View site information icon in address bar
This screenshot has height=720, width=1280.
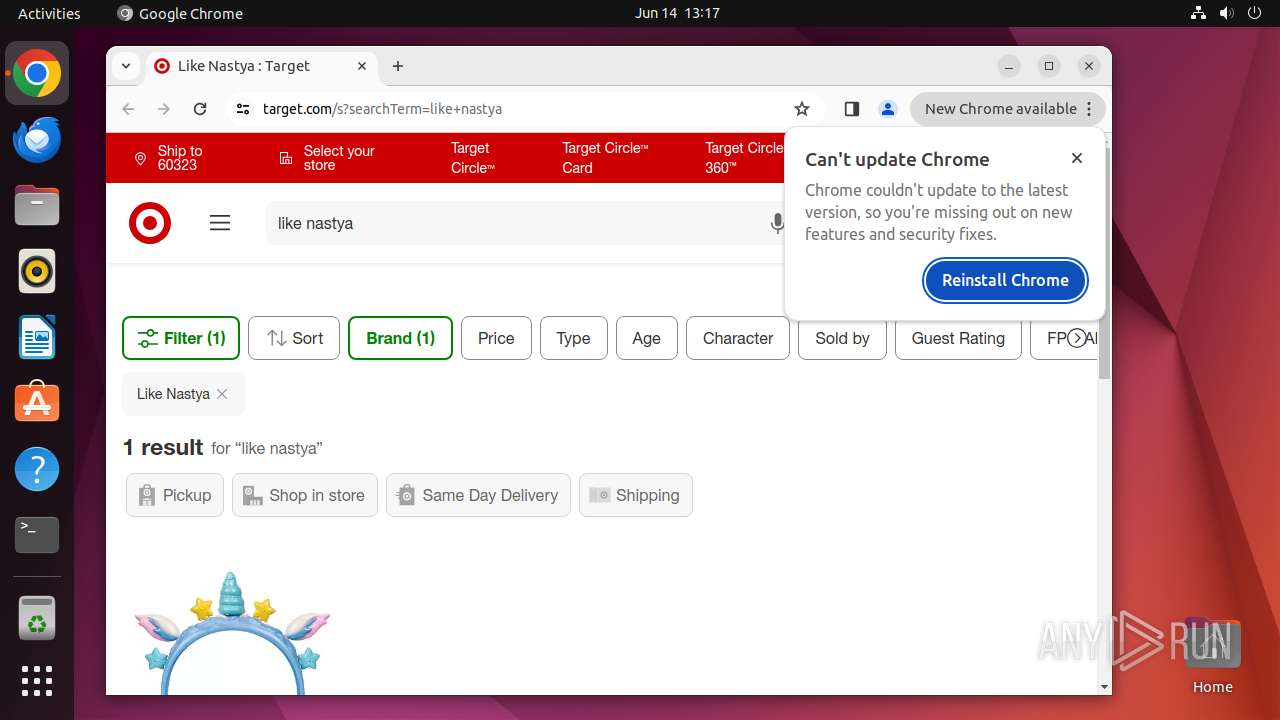coord(243,109)
